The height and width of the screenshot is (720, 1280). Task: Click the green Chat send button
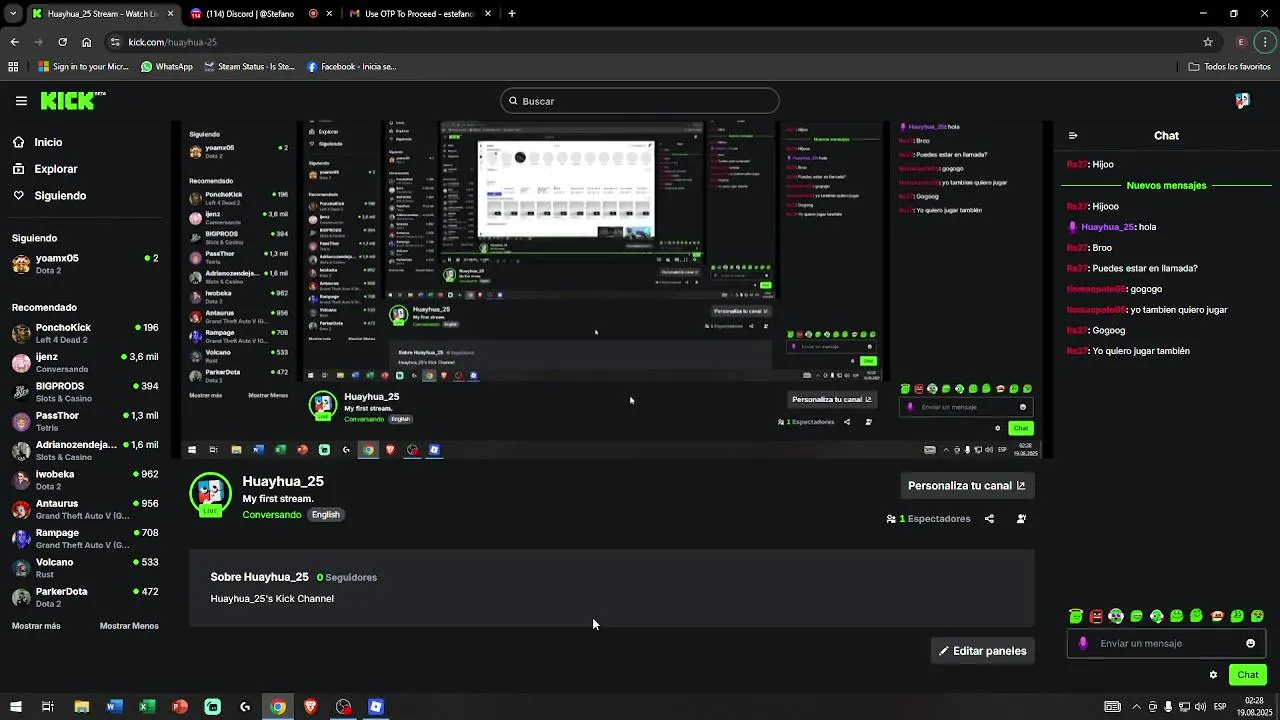[1248, 675]
